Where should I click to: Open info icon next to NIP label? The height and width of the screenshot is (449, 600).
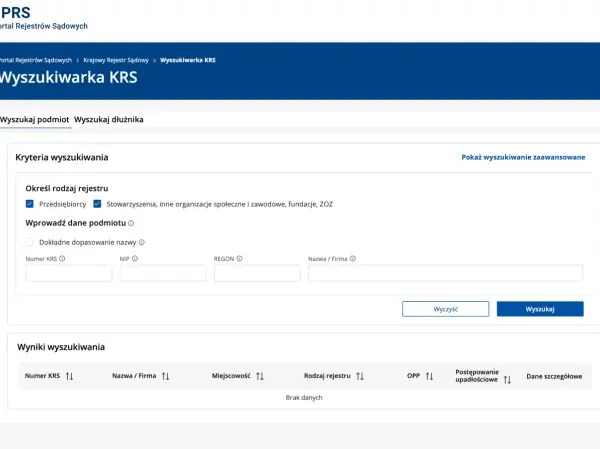click(x=135, y=259)
